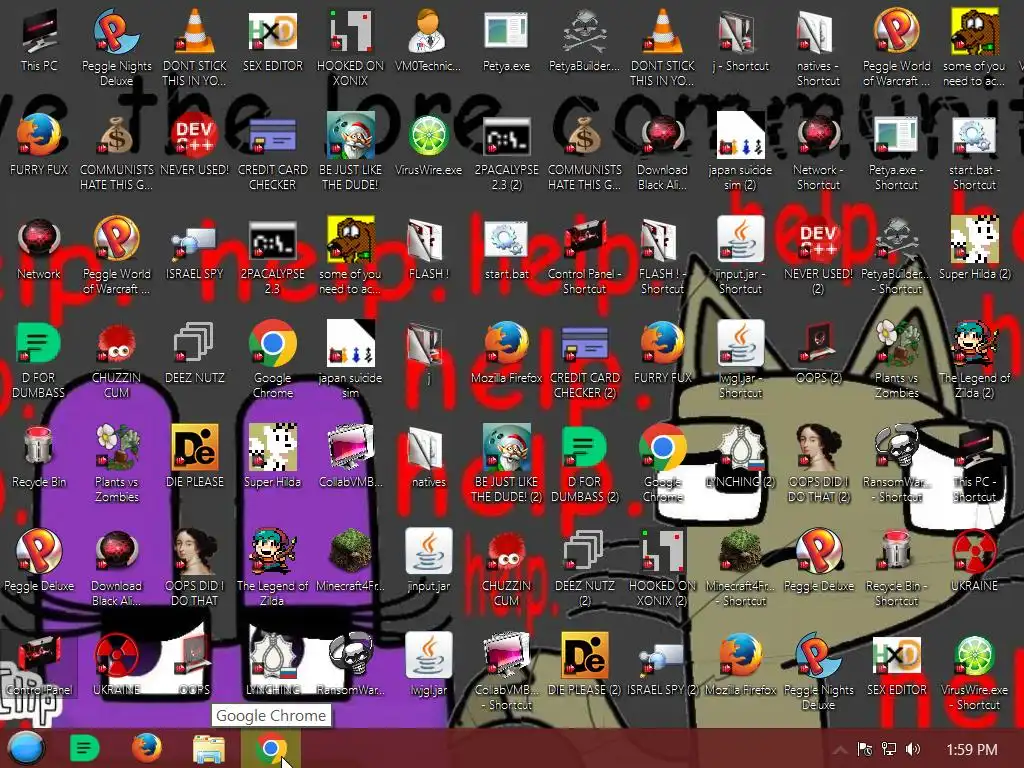Select the Control Panel icon without Shortcut

point(39,664)
